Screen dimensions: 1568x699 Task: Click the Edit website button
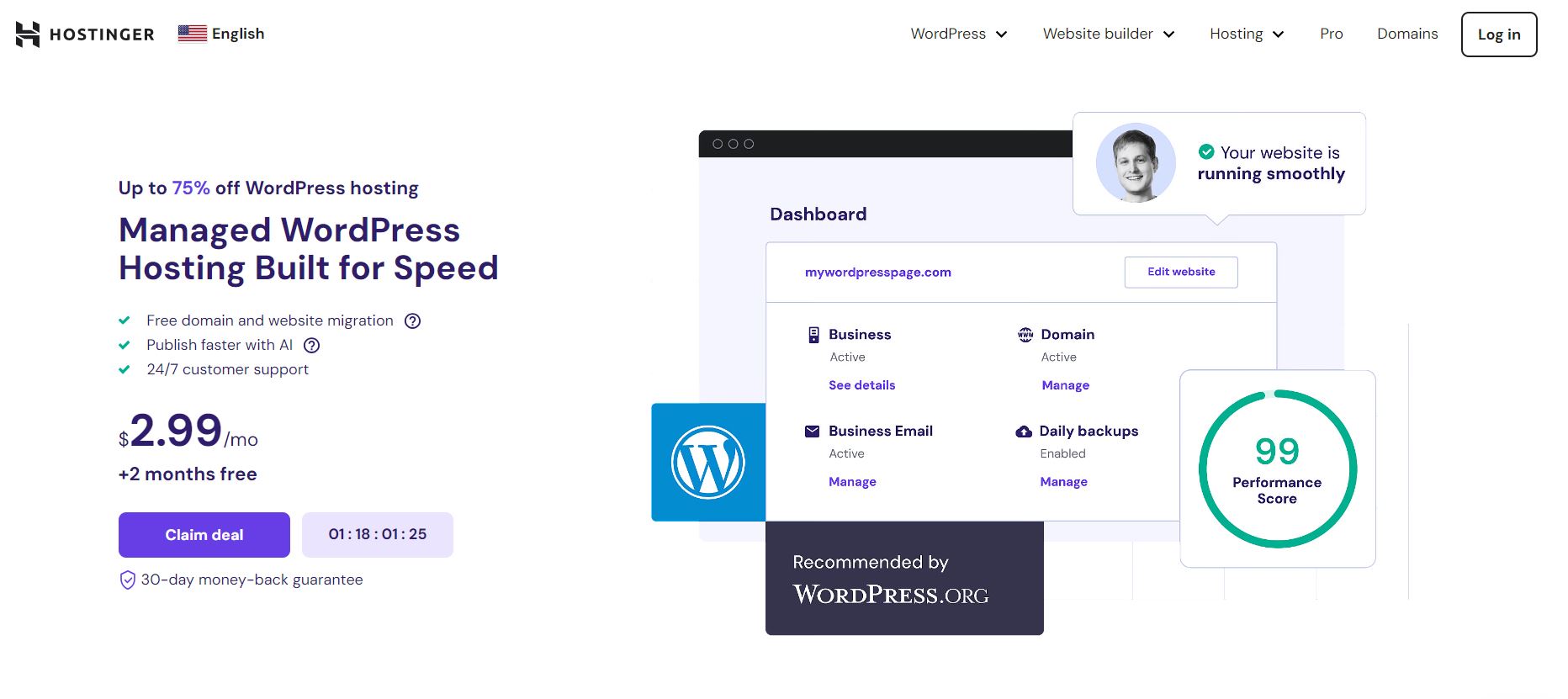pyautogui.click(x=1181, y=272)
